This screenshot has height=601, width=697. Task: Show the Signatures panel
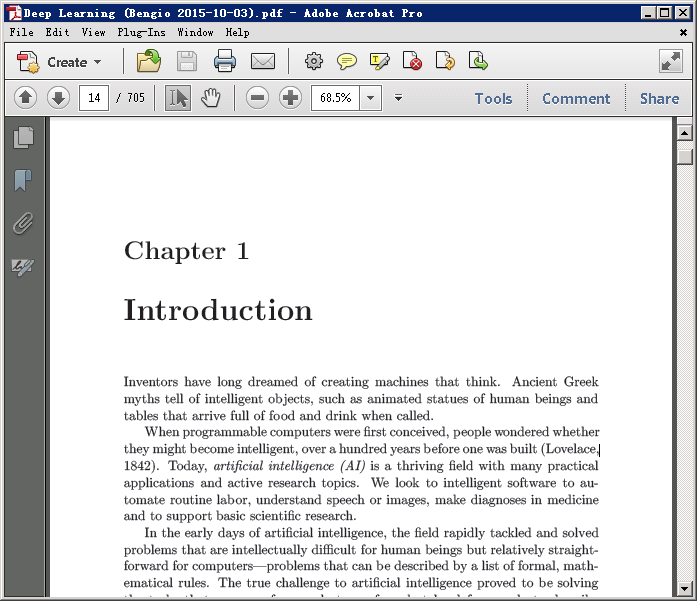[23, 267]
